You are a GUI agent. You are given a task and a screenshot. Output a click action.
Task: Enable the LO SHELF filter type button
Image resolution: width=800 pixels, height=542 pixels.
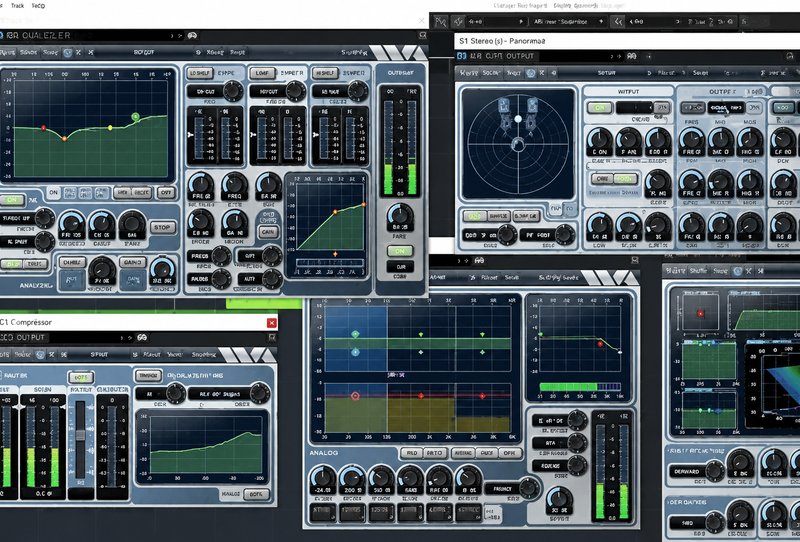(x=199, y=73)
